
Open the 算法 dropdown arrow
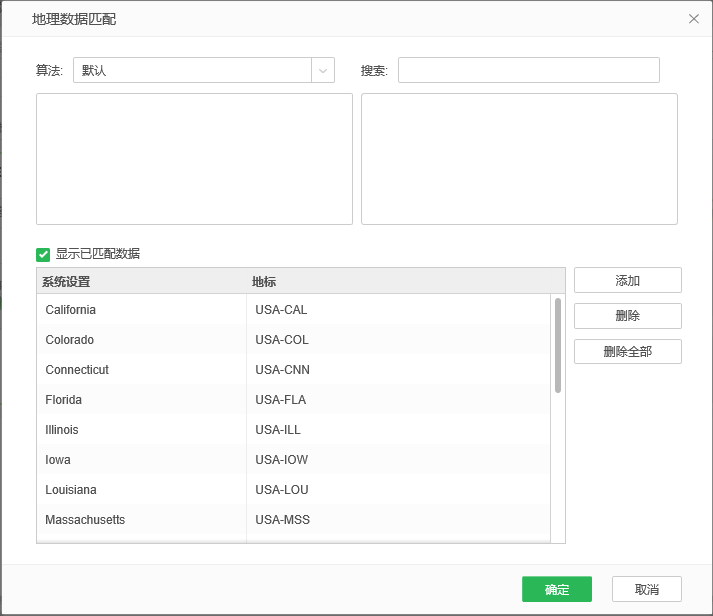(x=323, y=70)
